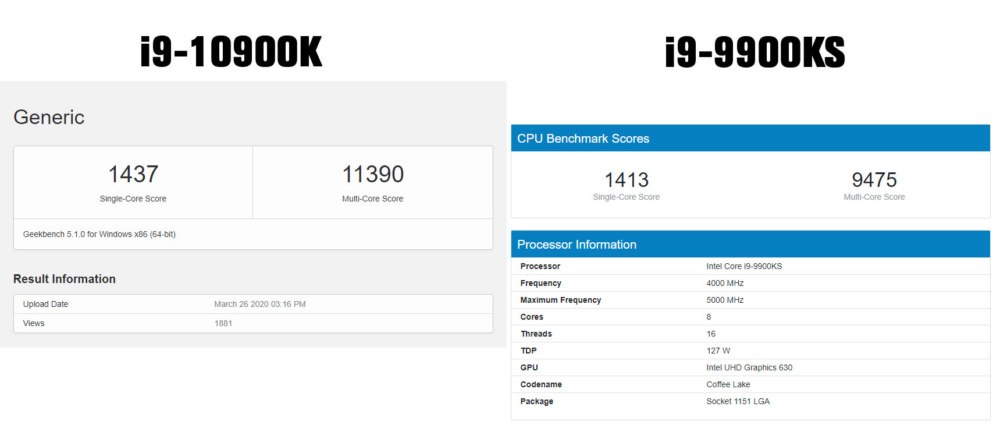Image resolution: width=1000 pixels, height=428 pixels.
Task: Click the Frequency row label
Action: pos(541,283)
